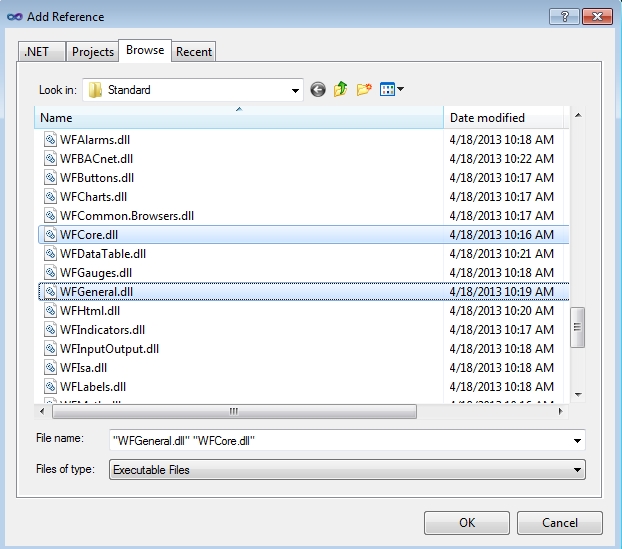This screenshot has height=549, width=622.
Task: Open the View Menu icon
Action: tap(387, 89)
